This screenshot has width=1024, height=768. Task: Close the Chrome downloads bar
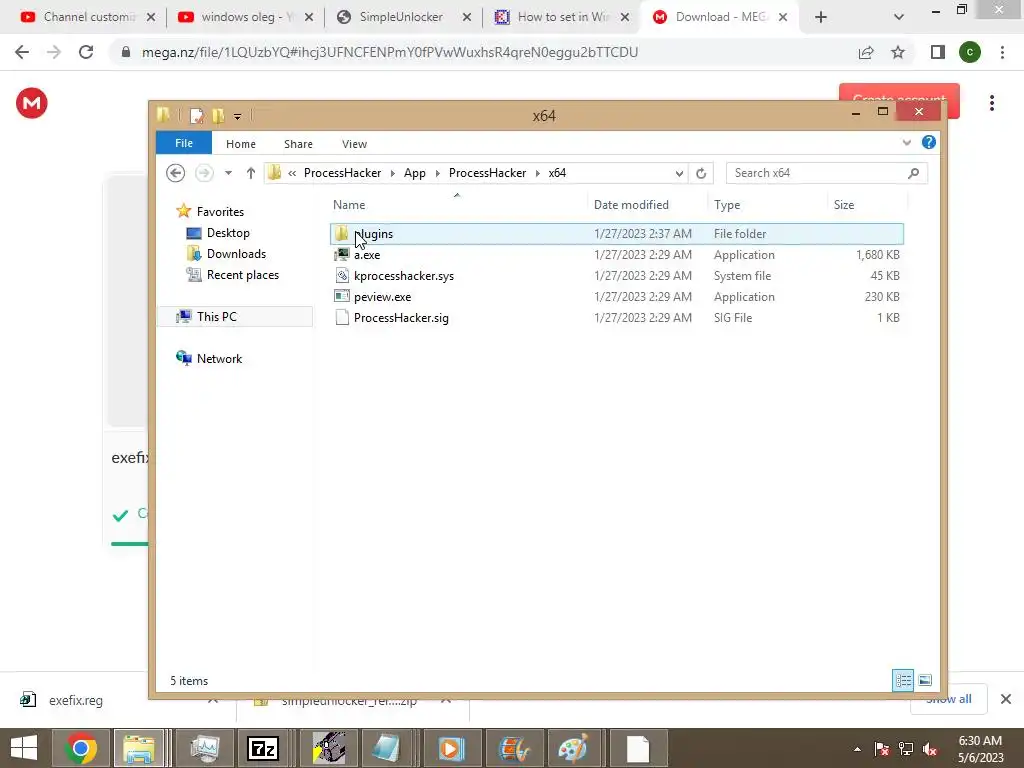(1006, 699)
